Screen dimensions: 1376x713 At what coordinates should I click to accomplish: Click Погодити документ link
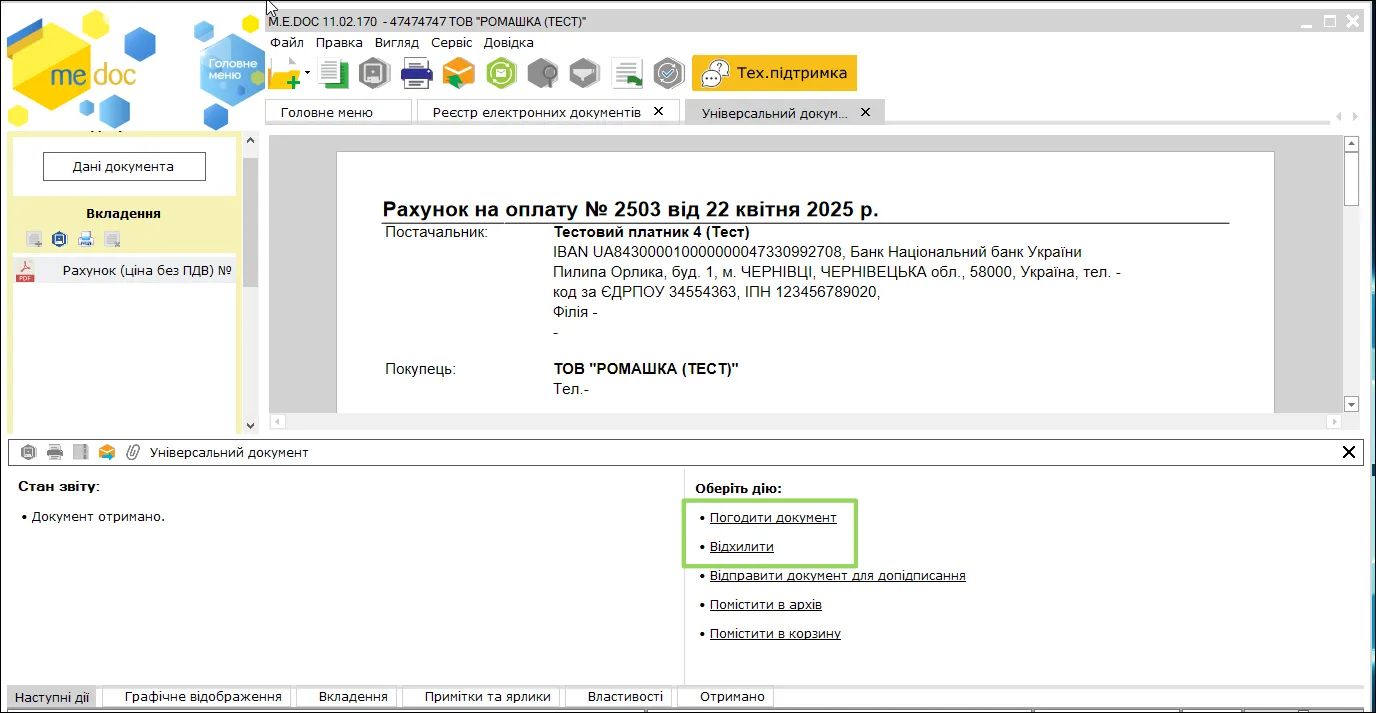(773, 518)
